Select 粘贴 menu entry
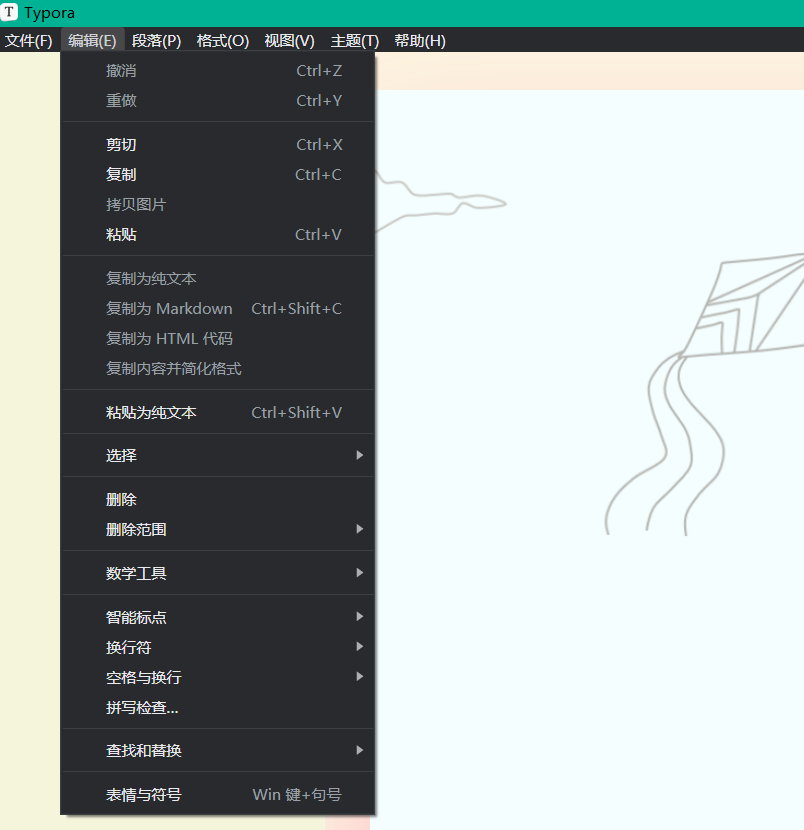 click(218, 234)
